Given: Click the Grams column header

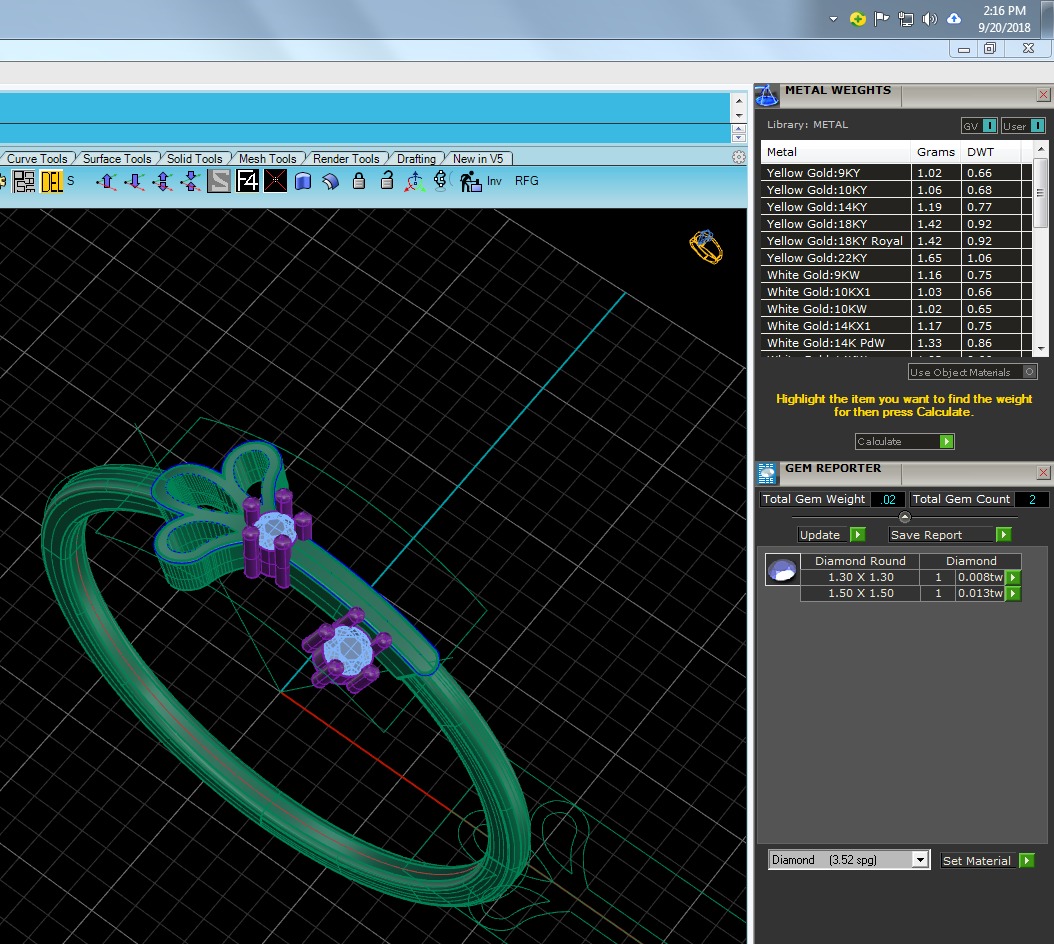Looking at the screenshot, I should click(x=936, y=152).
